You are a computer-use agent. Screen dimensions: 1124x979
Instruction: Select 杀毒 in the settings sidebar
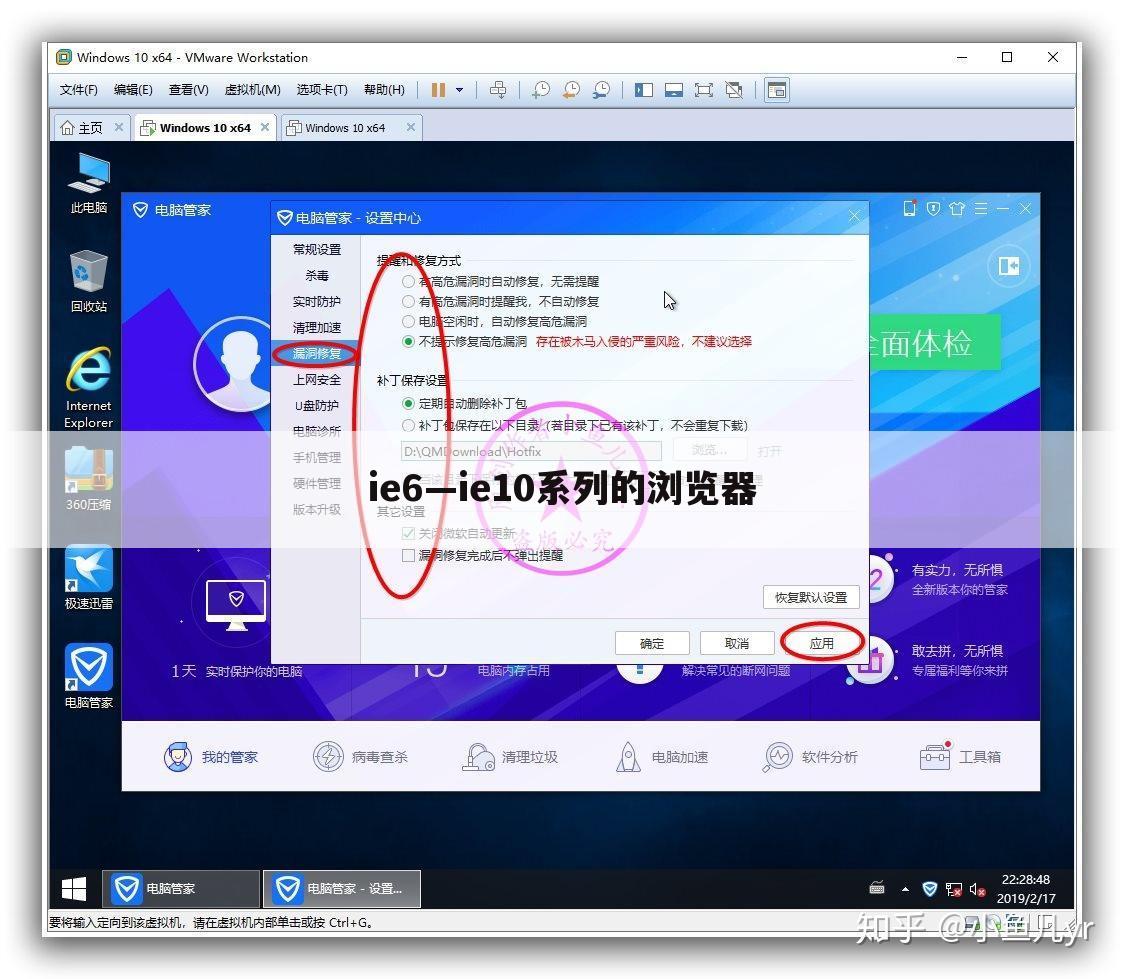tap(316, 275)
